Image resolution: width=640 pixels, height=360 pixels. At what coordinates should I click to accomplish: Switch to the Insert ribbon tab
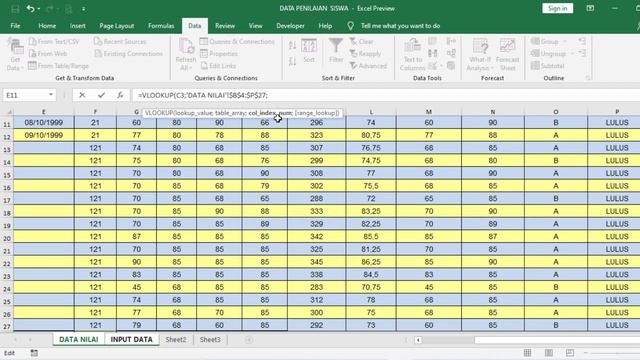tap(78, 26)
